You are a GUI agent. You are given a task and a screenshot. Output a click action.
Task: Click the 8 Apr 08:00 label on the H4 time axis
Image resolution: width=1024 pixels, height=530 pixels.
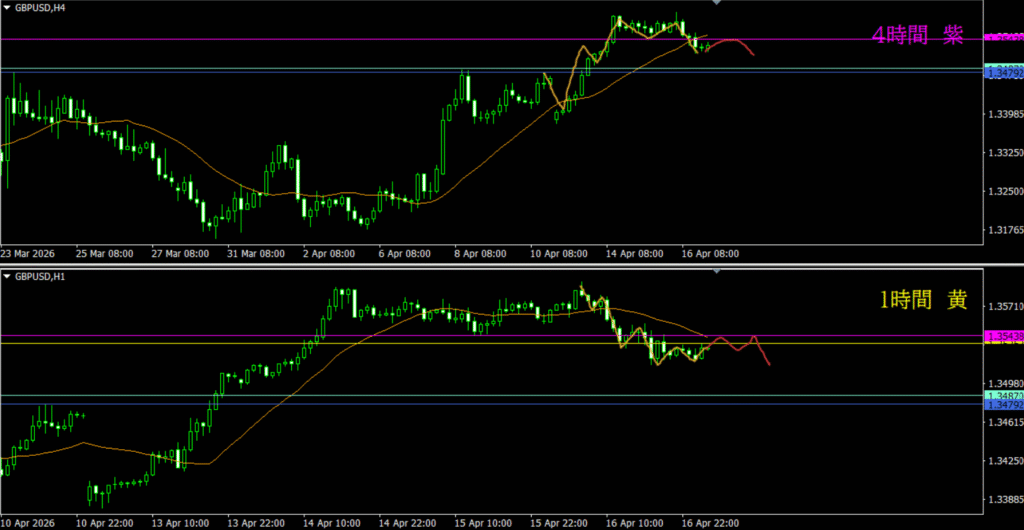[x=483, y=254]
